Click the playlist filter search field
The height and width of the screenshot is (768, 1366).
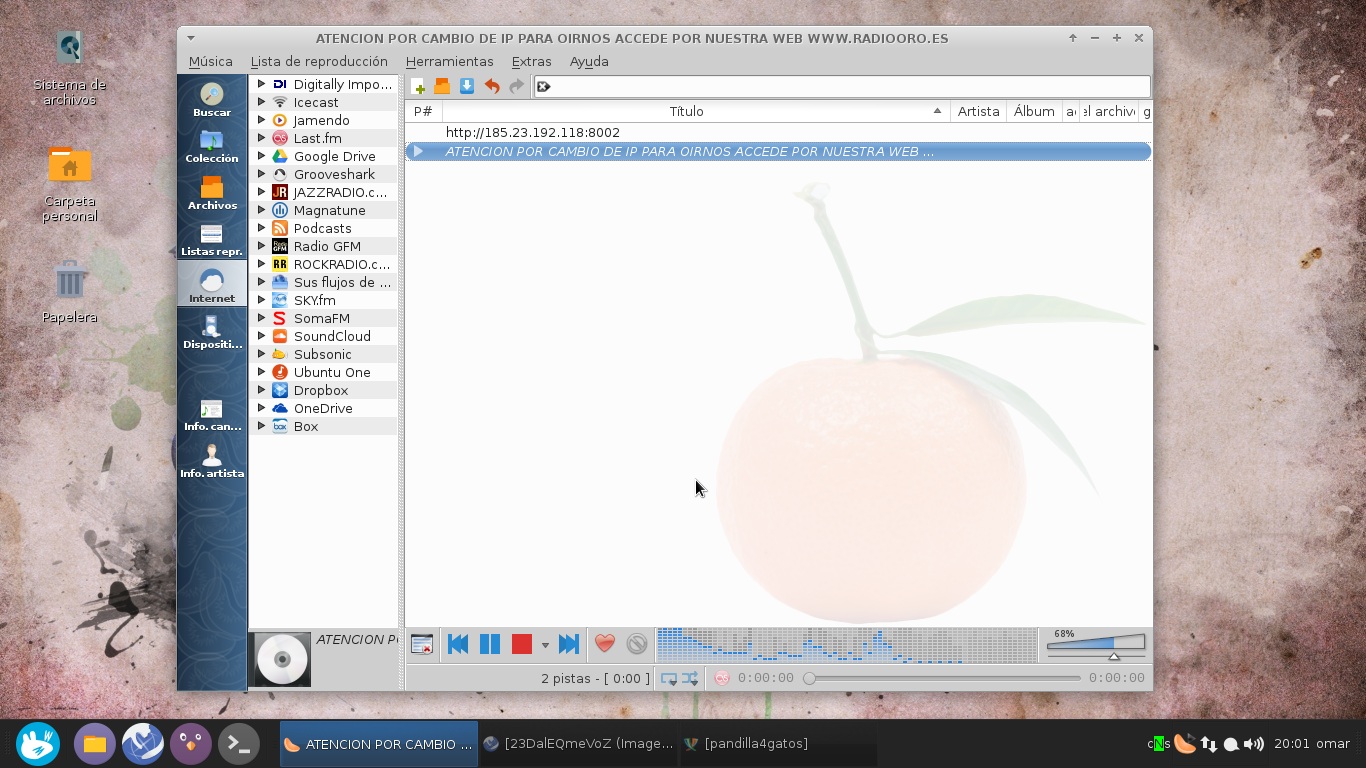842,87
